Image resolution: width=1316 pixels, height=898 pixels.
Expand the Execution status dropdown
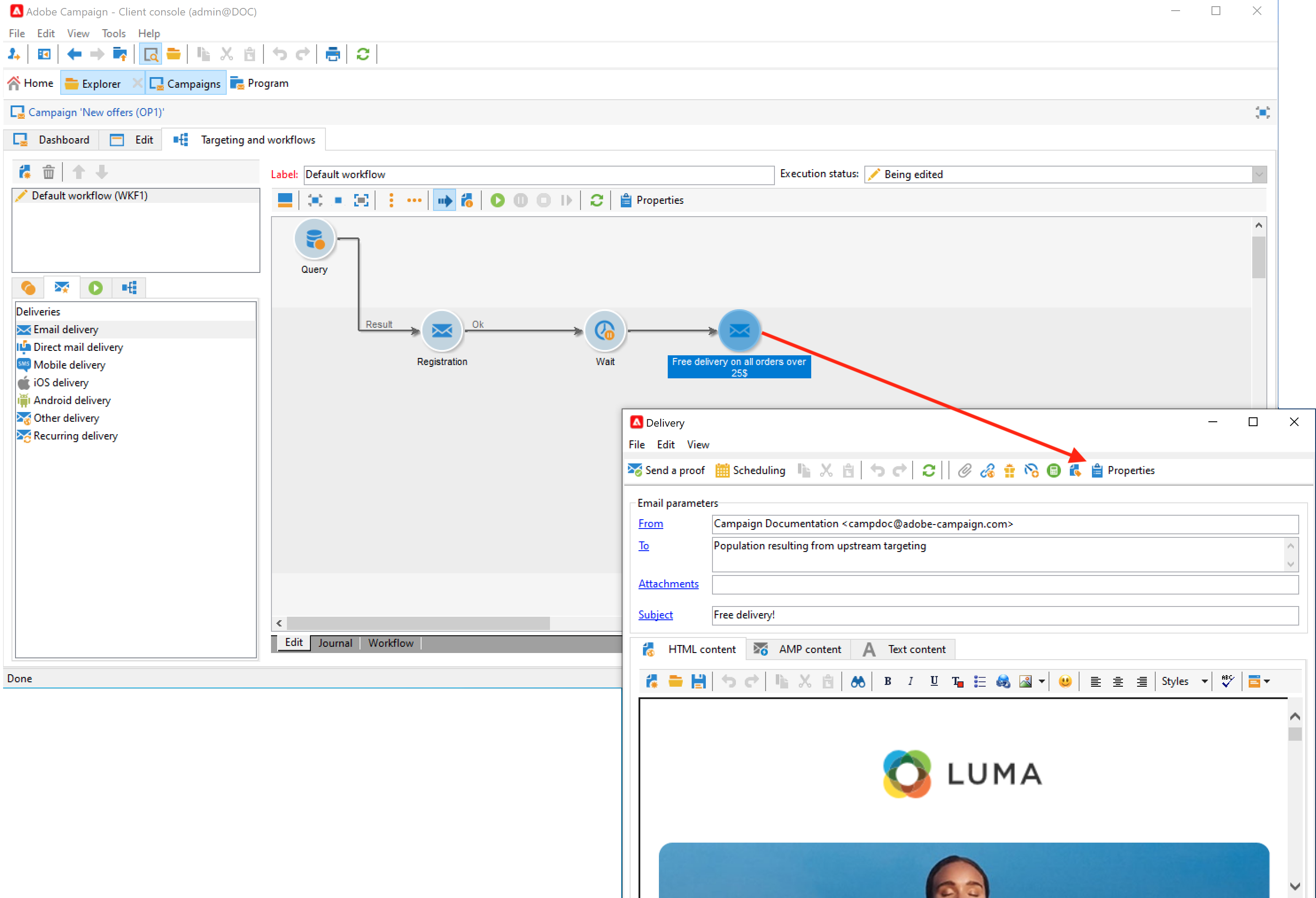(1259, 175)
